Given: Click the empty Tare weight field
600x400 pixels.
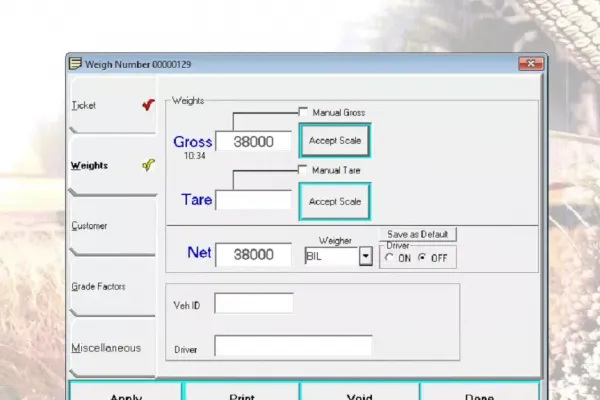Looking at the screenshot, I should [253, 200].
